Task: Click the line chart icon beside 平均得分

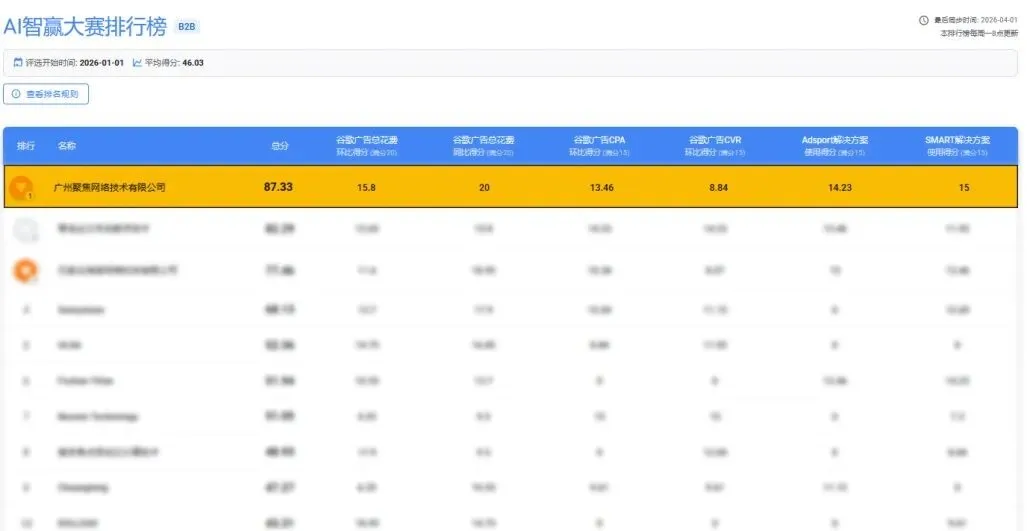Action: (x=137, y=63)
